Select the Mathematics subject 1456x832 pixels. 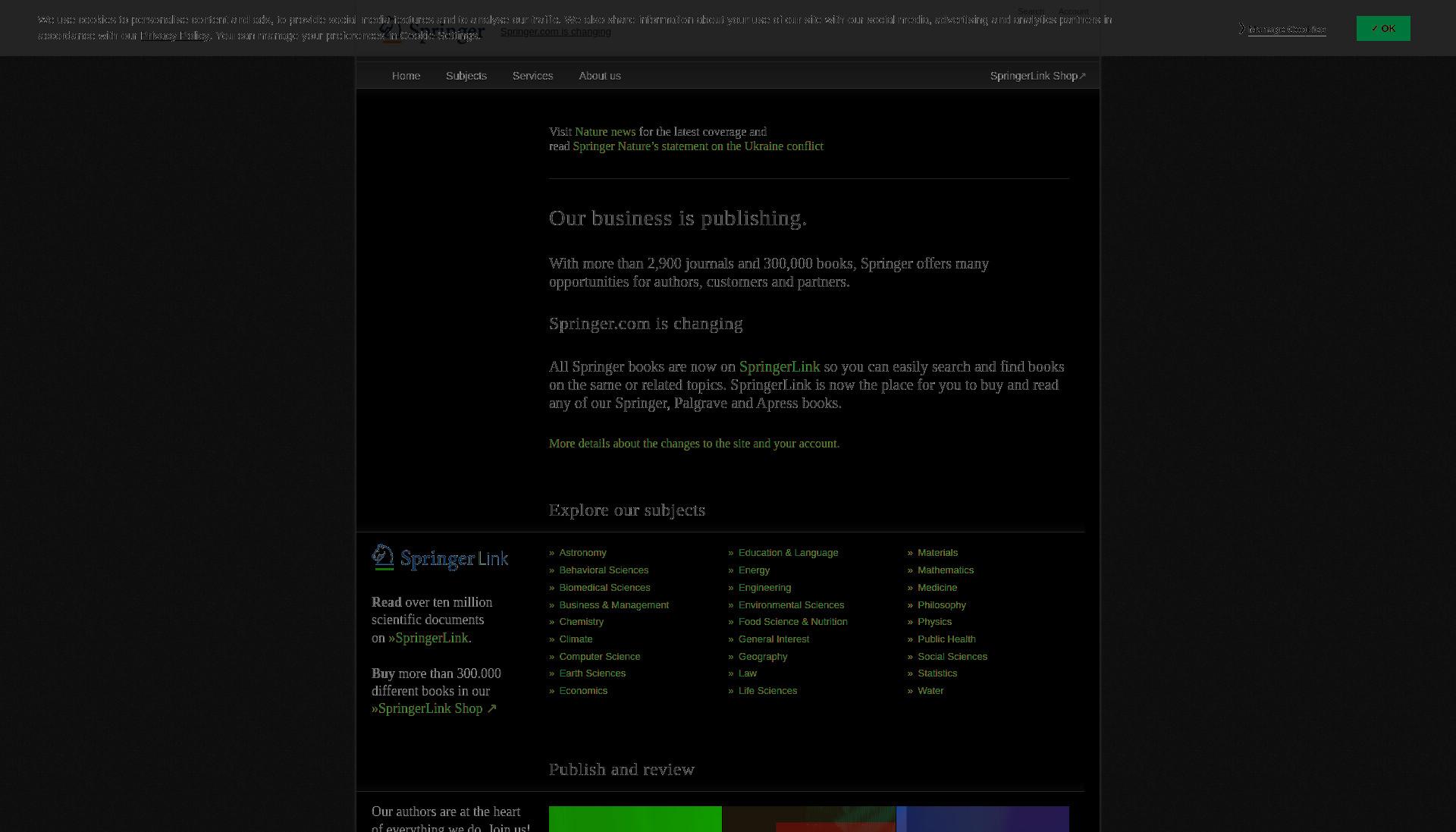point(945,570)
